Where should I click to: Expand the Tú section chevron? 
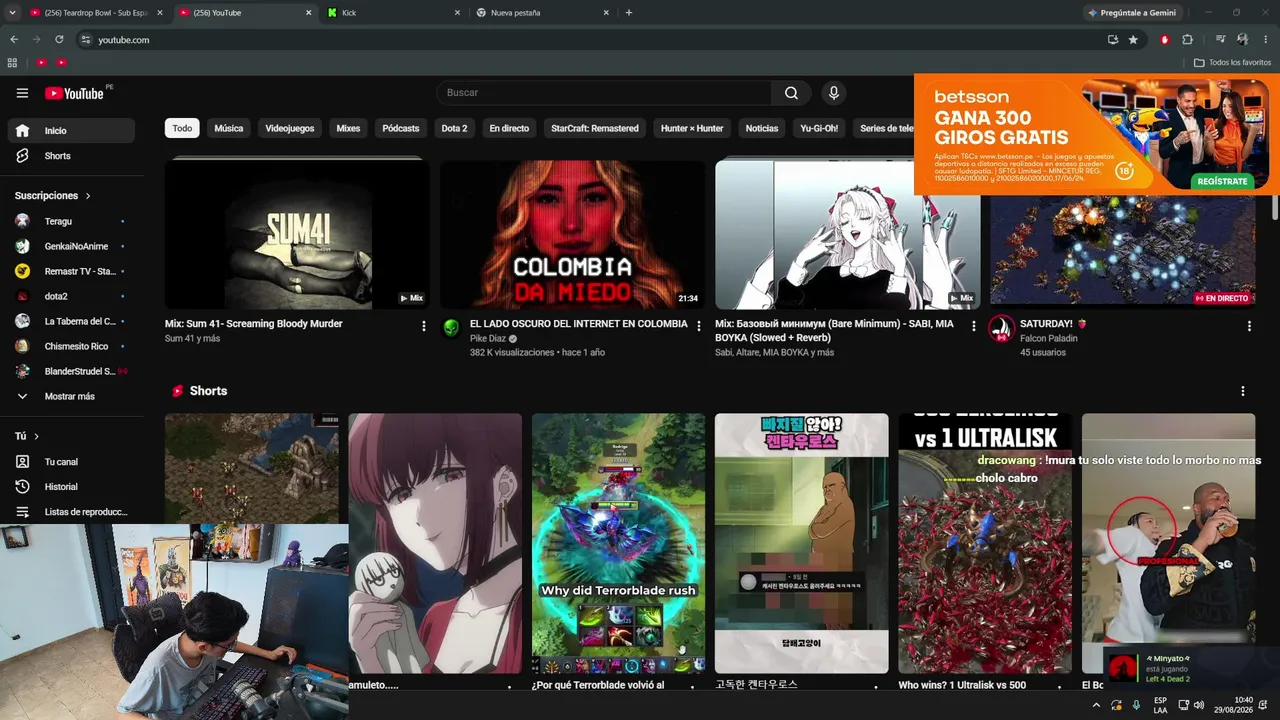point(37,437)
